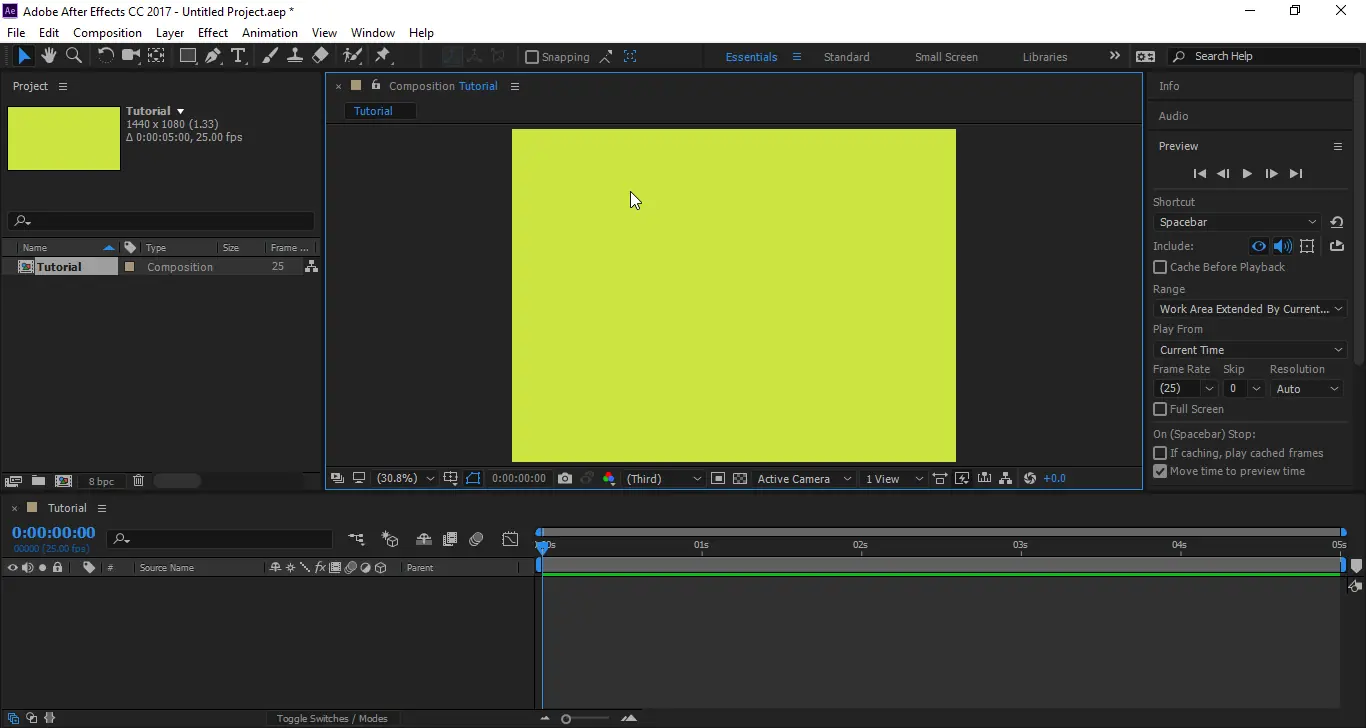
Task: Select the Pan Behind anchor point tool
Action: pos(157,56)
